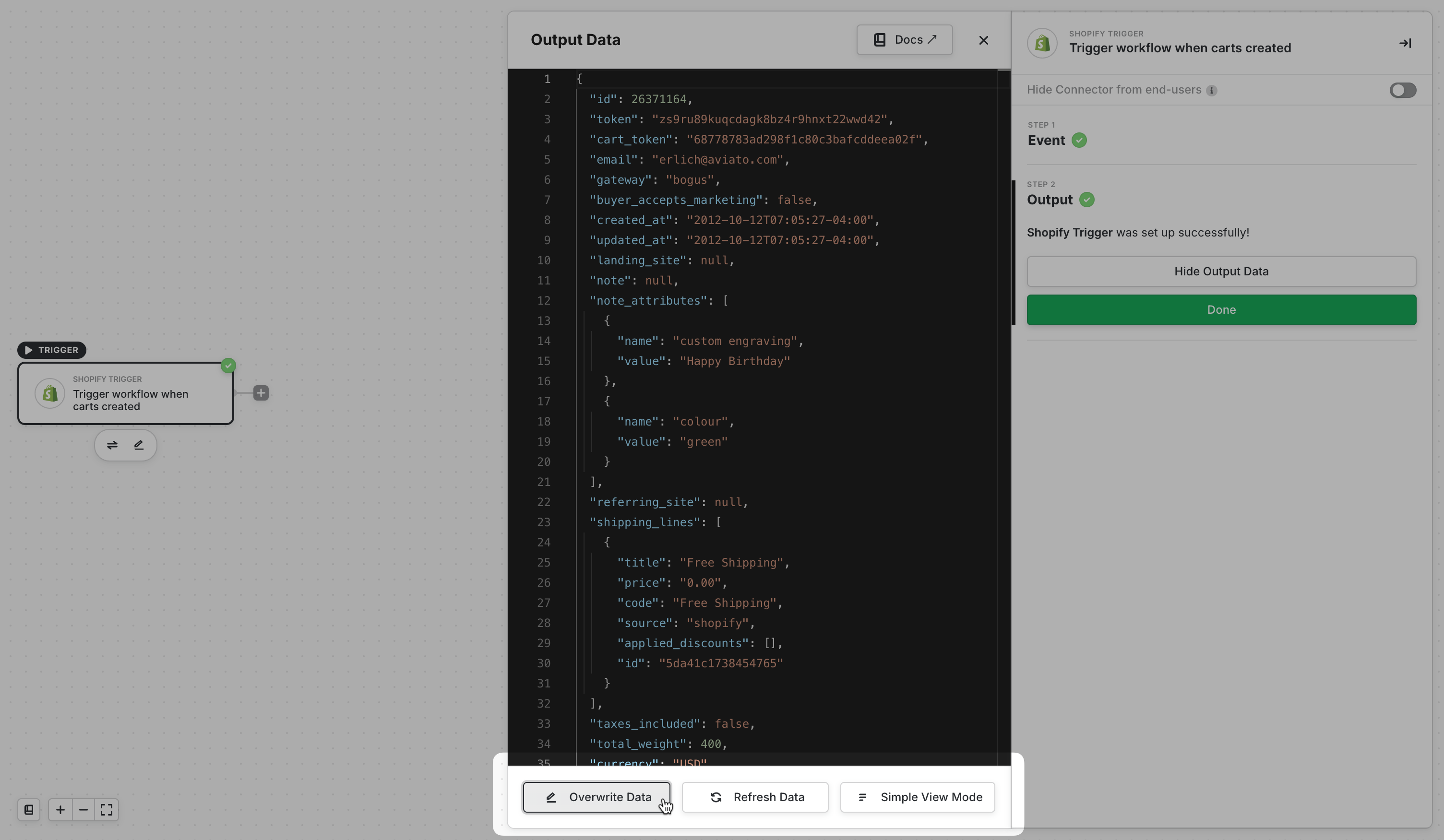Open Docs link in Output Data header
Viewport: 1444px width, 840px height.
point(904,40)
